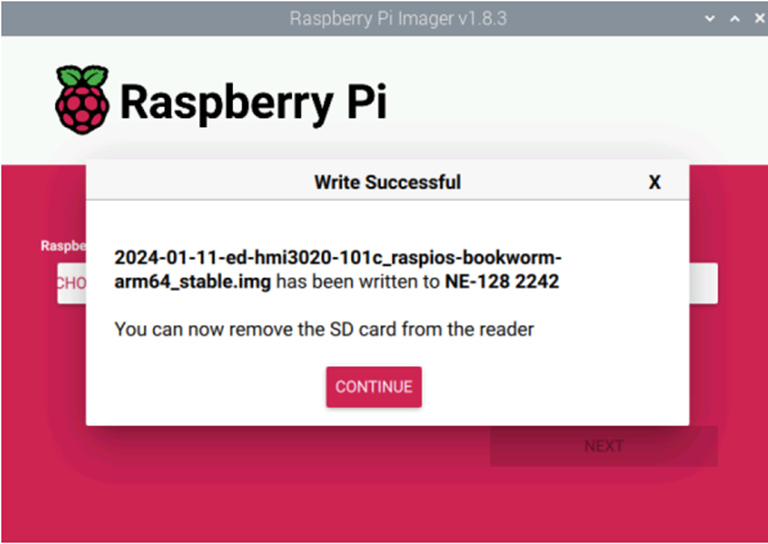Click the Raspberry Pi heading text
This screenshot has width=768, height=544.
click(x=254, y=102)
